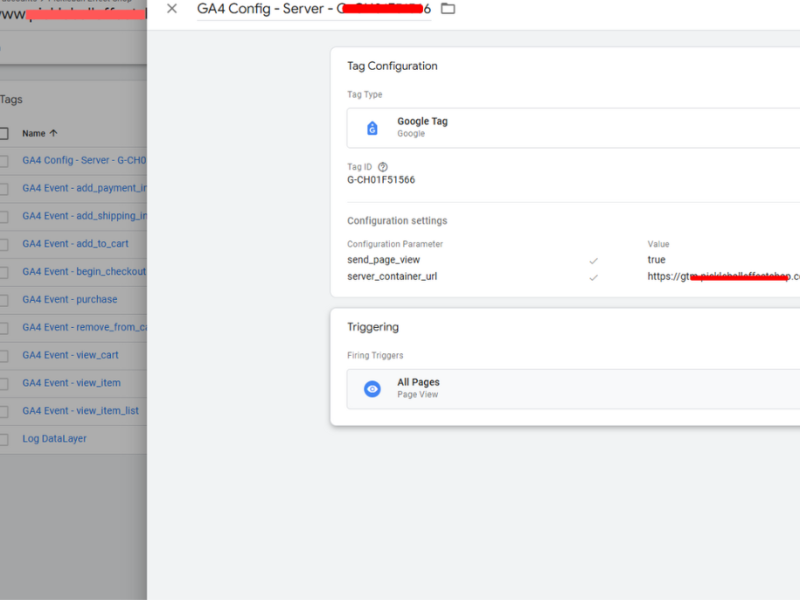This screenshot has width=800, height=600.
Task: Open the GA4 Event - view_item tag
Action: [71, 383]
